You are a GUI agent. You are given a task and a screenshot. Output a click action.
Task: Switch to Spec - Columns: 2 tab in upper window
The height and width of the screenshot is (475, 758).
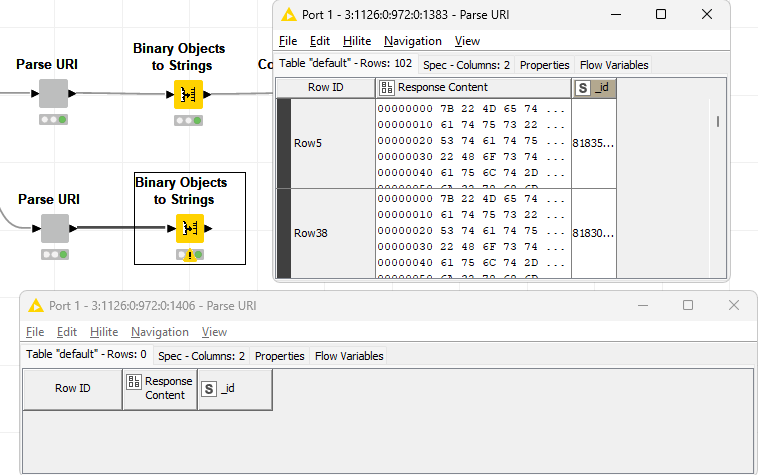tap(466, 65)
